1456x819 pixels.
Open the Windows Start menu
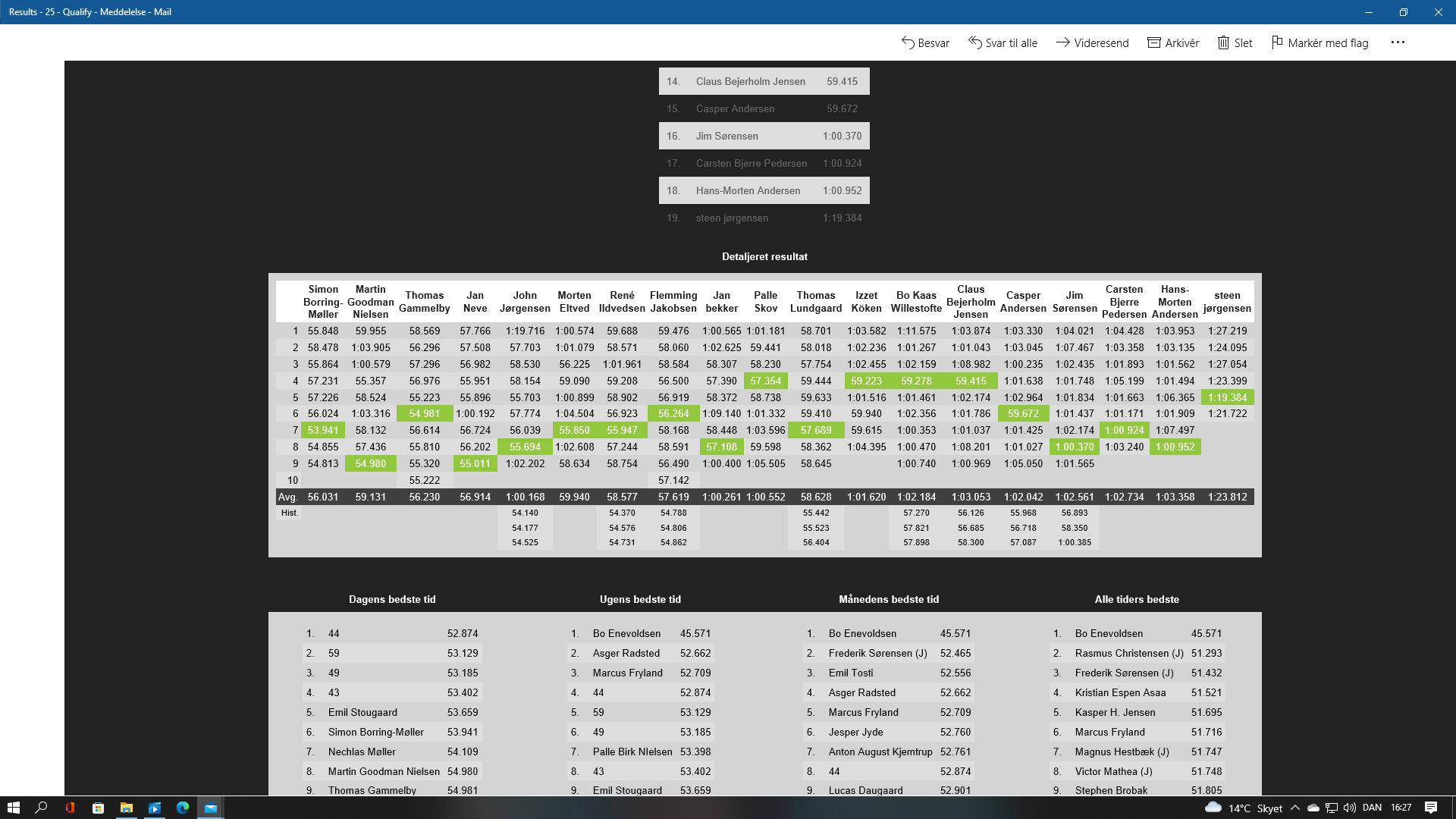pyautogui.click(x=13, y=808)
